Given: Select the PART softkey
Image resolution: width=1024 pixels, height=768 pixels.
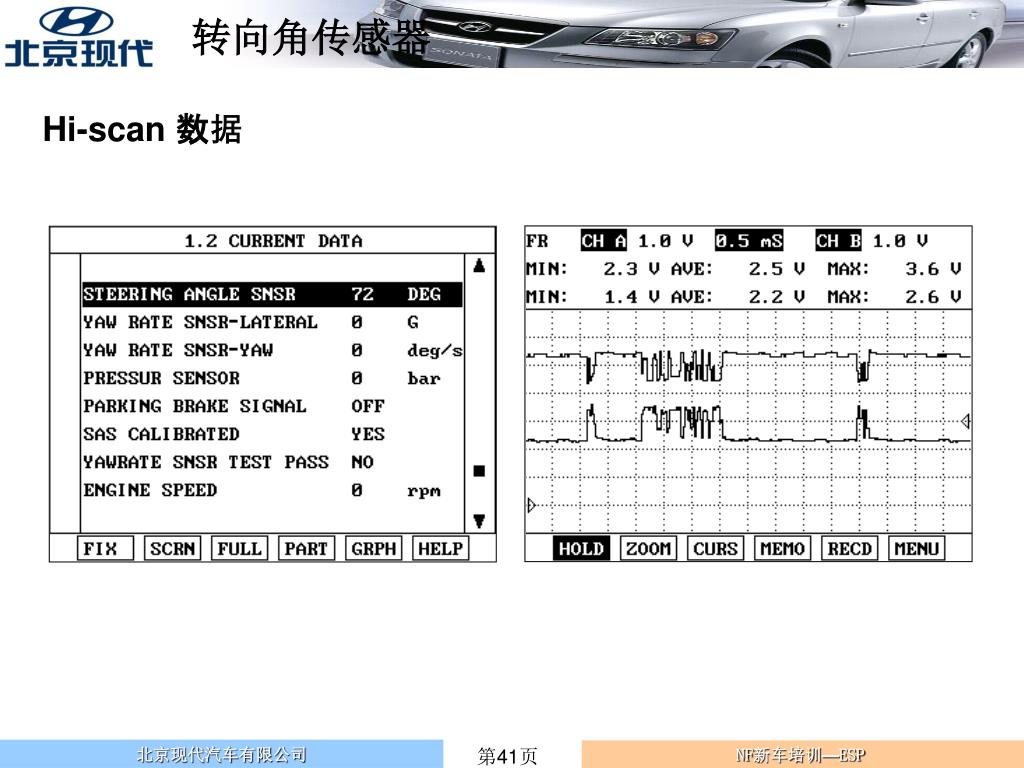Looking at the screenshot, I should (x=306, y=549).
